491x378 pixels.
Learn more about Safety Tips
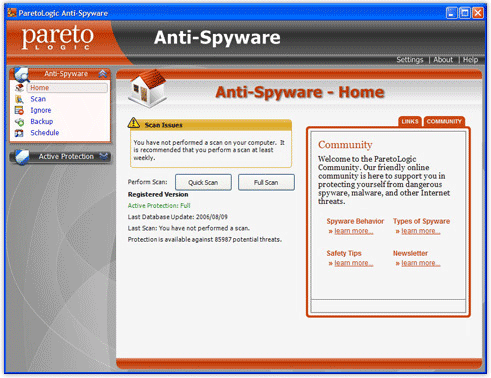pyautogui.click(x=354, y=263)
